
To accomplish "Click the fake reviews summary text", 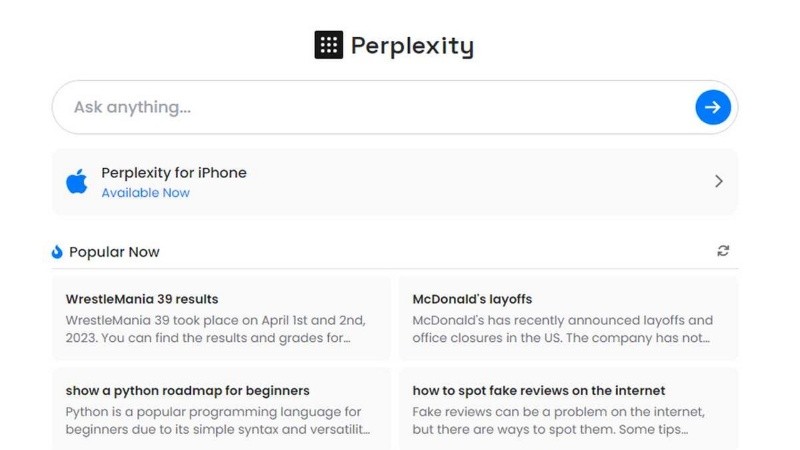I will pyautogui.click(x=558, y=420).
